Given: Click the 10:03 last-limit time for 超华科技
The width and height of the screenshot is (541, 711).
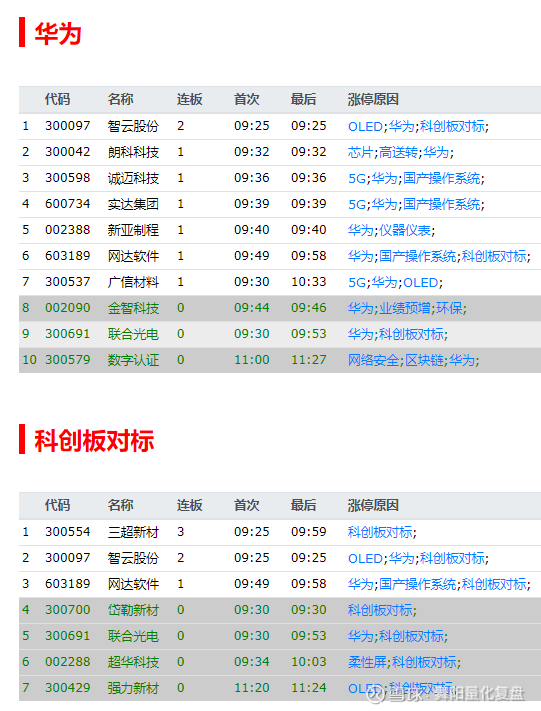Looking at the screenshot, I should coord(308,662).
